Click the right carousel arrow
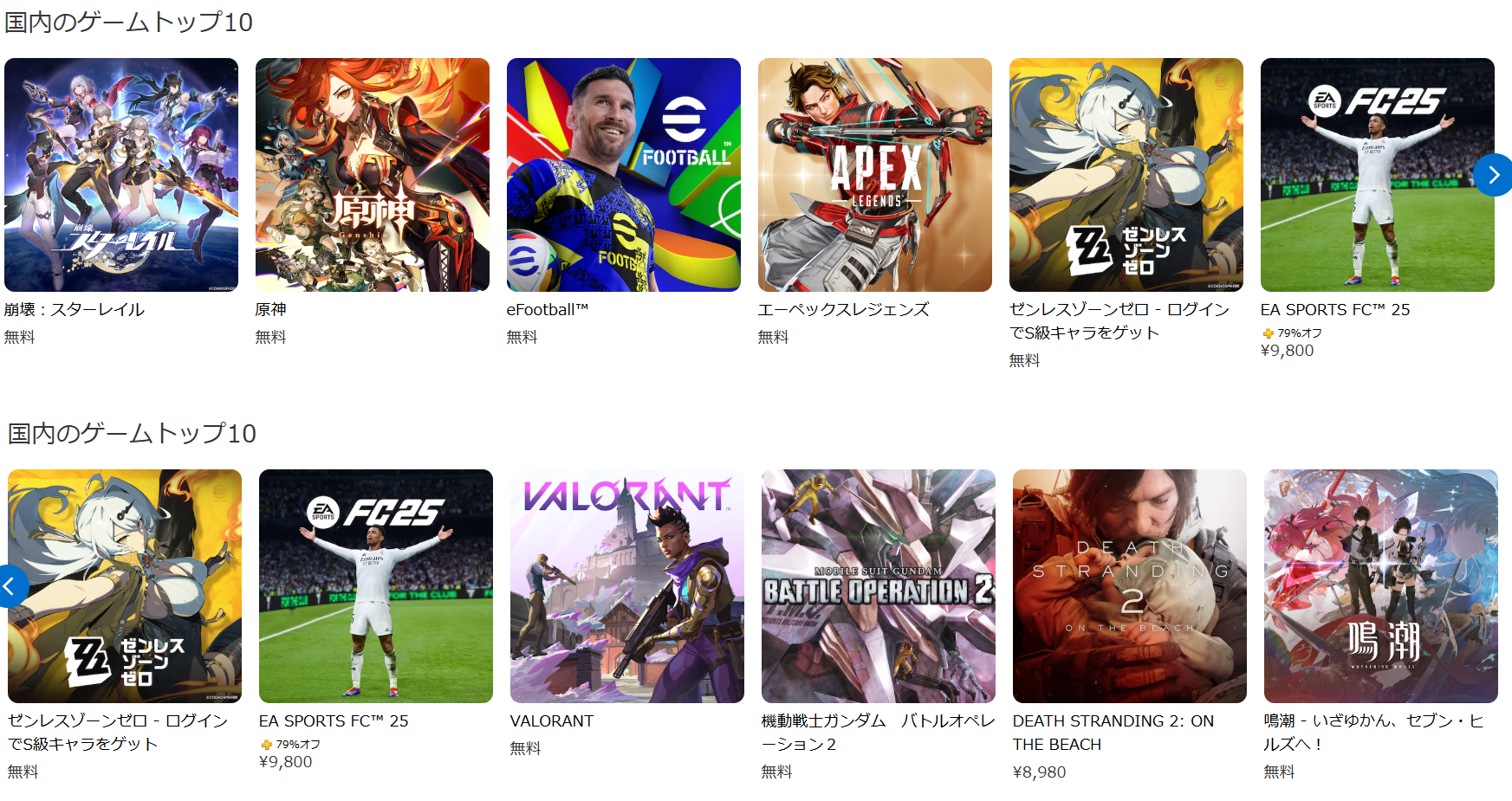The height and width of the screenshot is (801, 1512). pyautogui.click(x=1493, y=175)
